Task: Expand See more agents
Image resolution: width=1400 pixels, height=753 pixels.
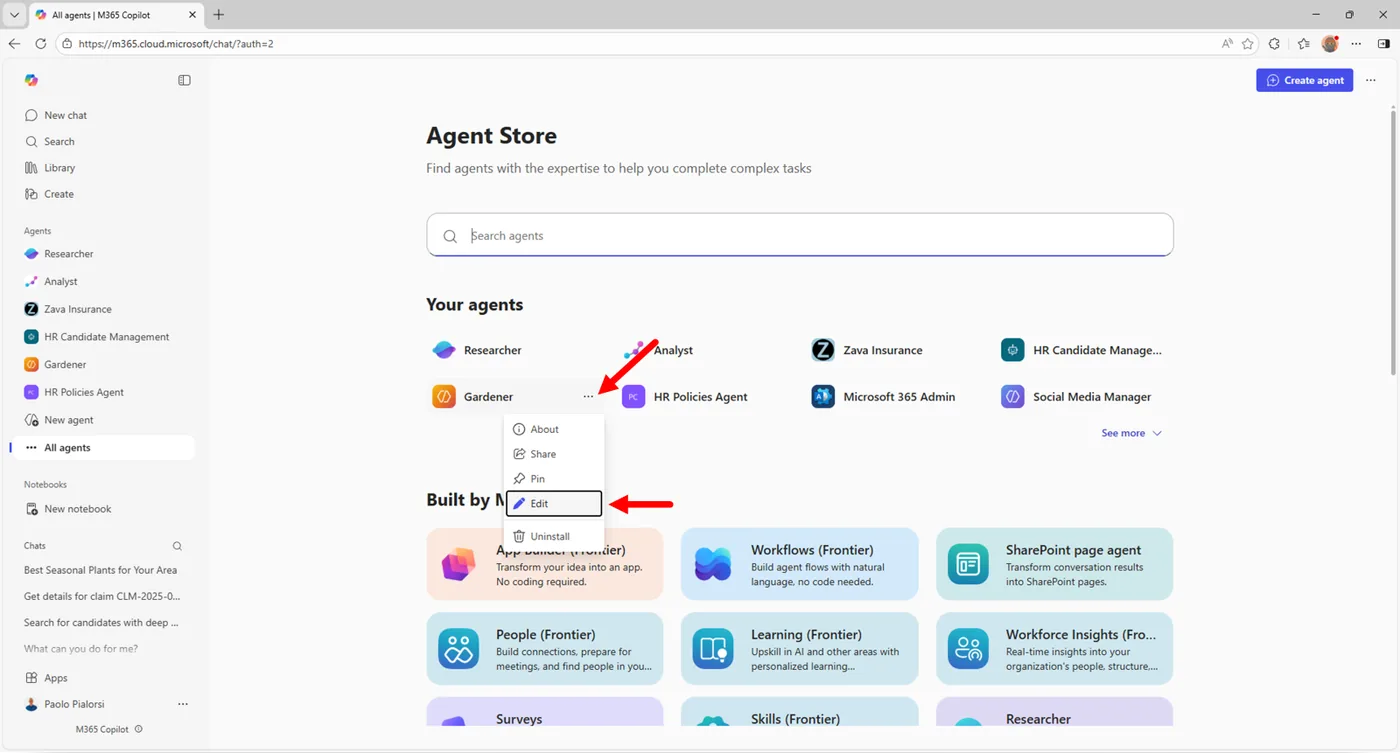Action: tap(1131, 433)
